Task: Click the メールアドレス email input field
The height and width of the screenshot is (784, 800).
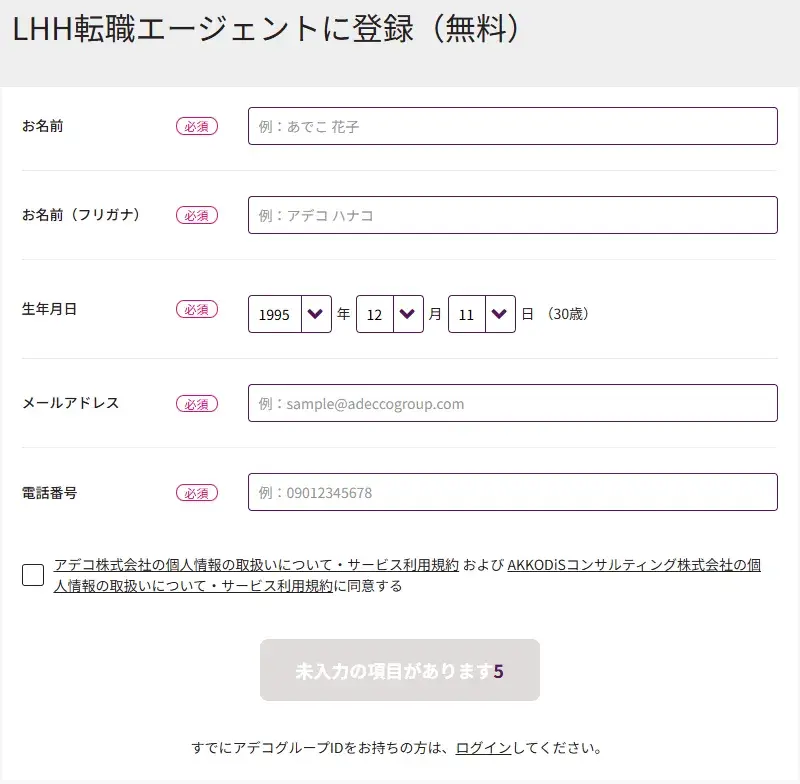Action: [x=512, y=403]
